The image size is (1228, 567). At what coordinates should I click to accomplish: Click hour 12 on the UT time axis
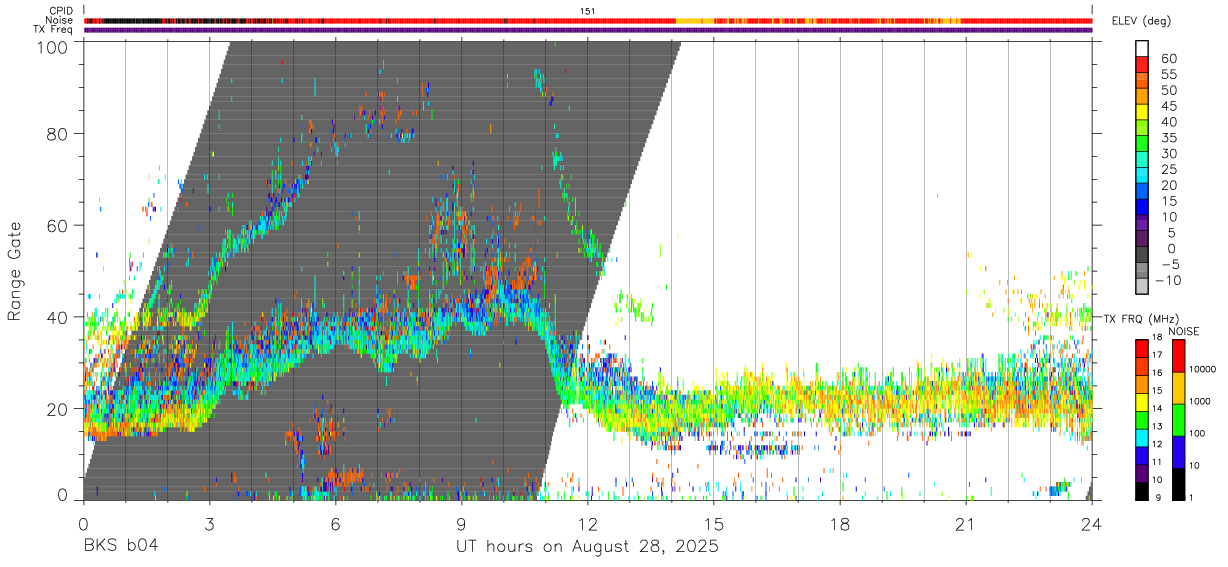point(587,523)
